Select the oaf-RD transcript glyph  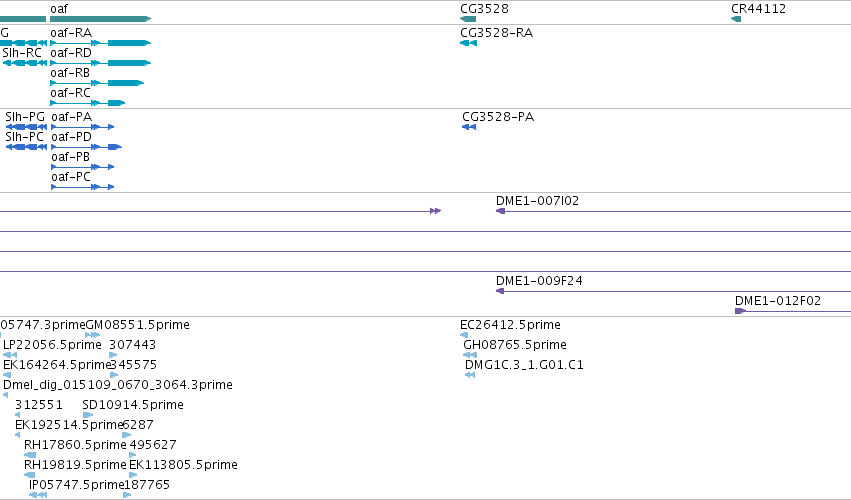coord(100,63)
